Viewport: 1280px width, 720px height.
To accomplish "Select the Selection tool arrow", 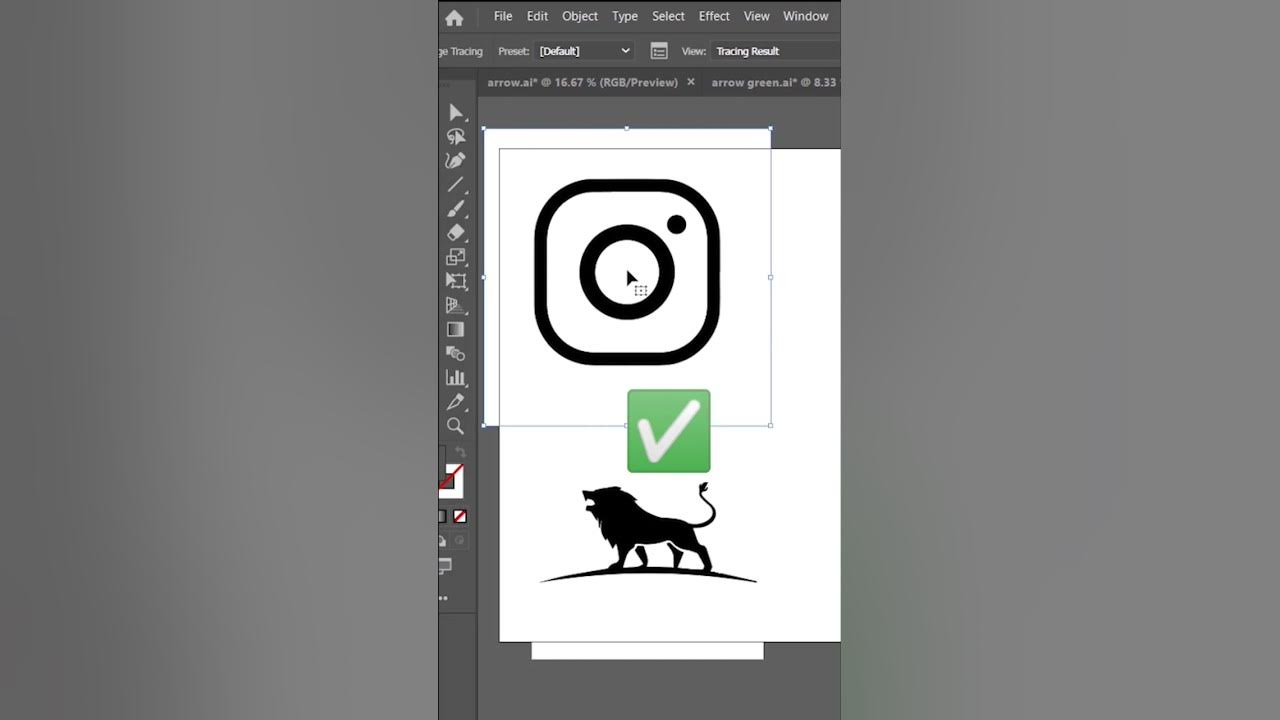I will click(x=456, y=112).
